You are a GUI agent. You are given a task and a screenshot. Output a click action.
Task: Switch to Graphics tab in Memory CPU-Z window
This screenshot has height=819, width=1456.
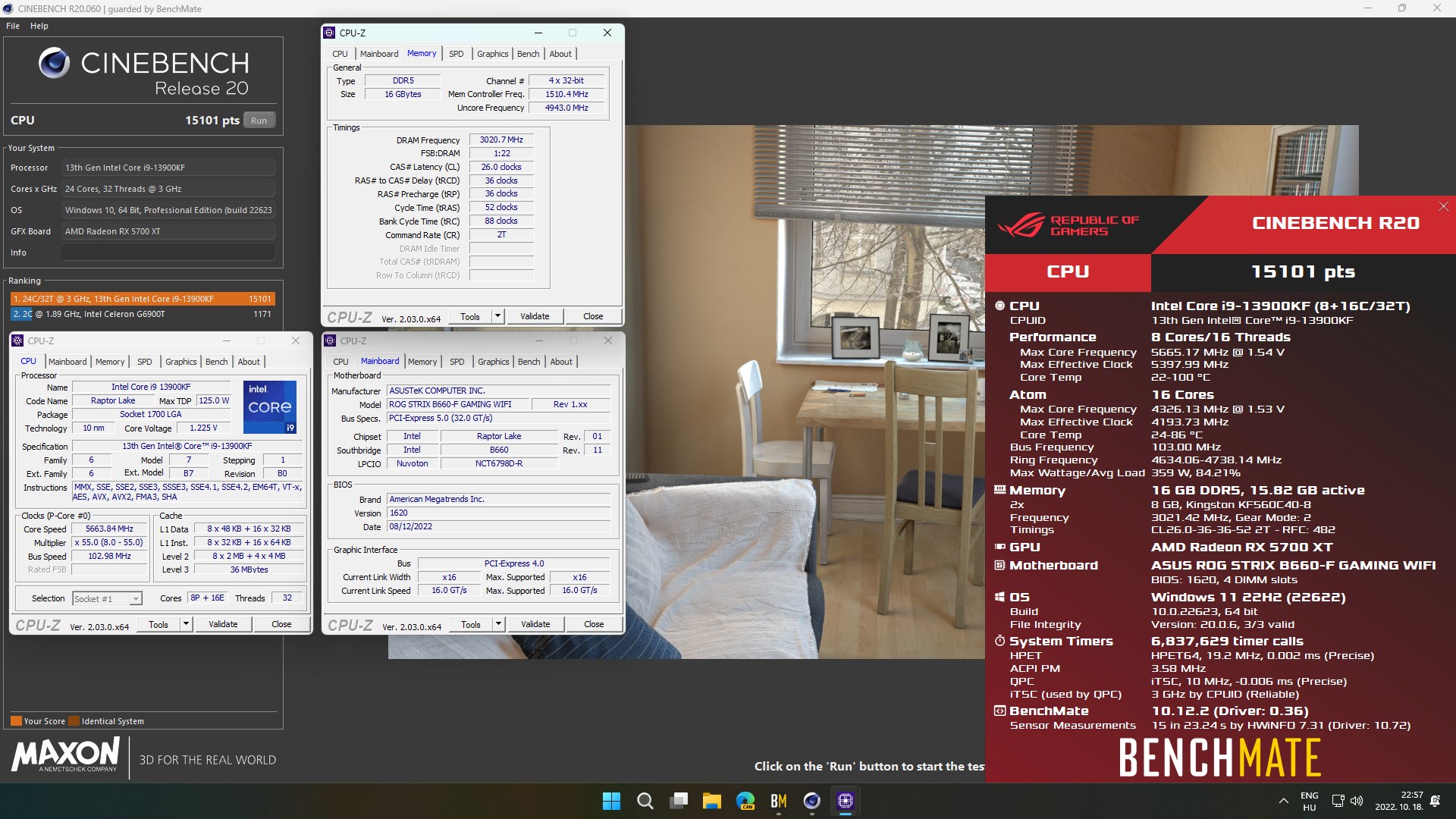click(x=493, y=54)
